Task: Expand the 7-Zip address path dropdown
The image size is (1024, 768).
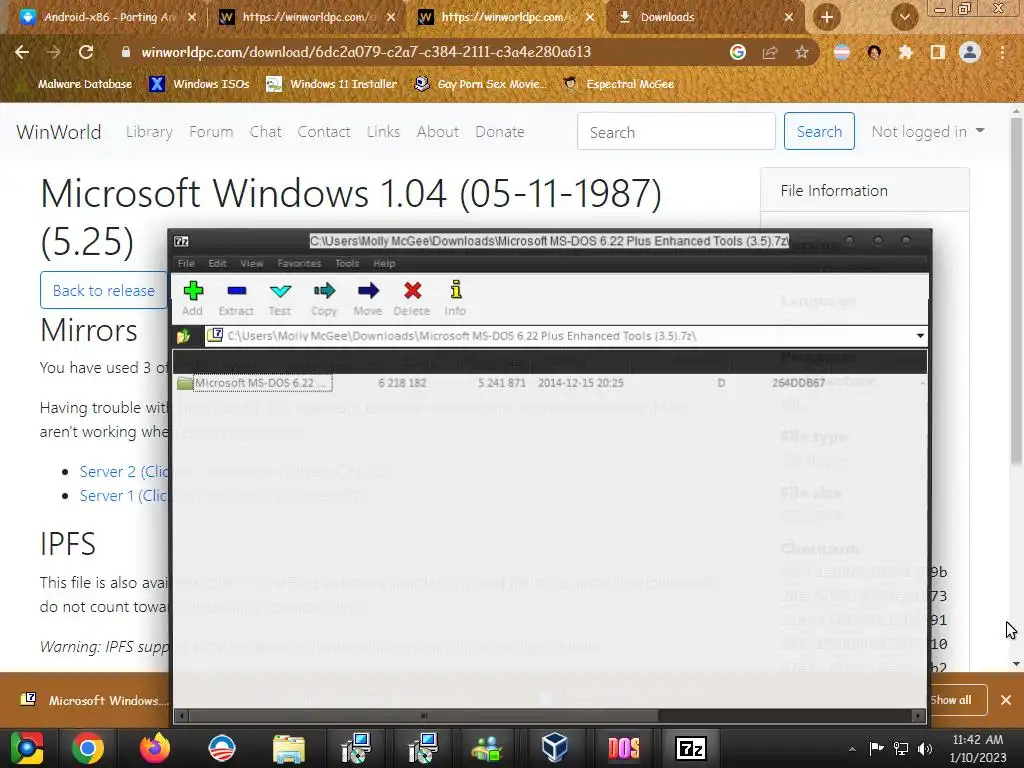Action: (920, 336)
